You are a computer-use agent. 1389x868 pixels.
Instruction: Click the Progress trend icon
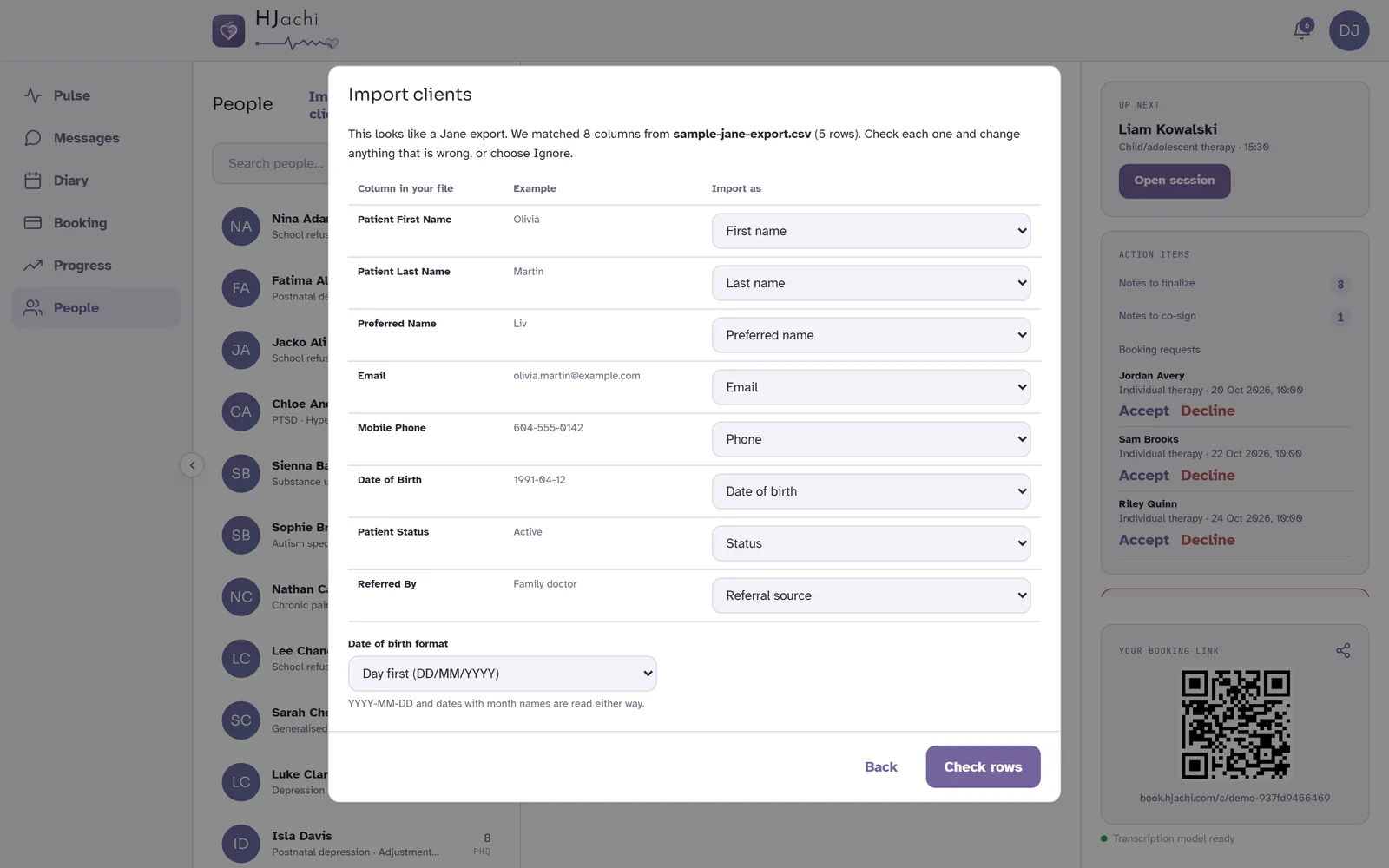tap(33, 266)
